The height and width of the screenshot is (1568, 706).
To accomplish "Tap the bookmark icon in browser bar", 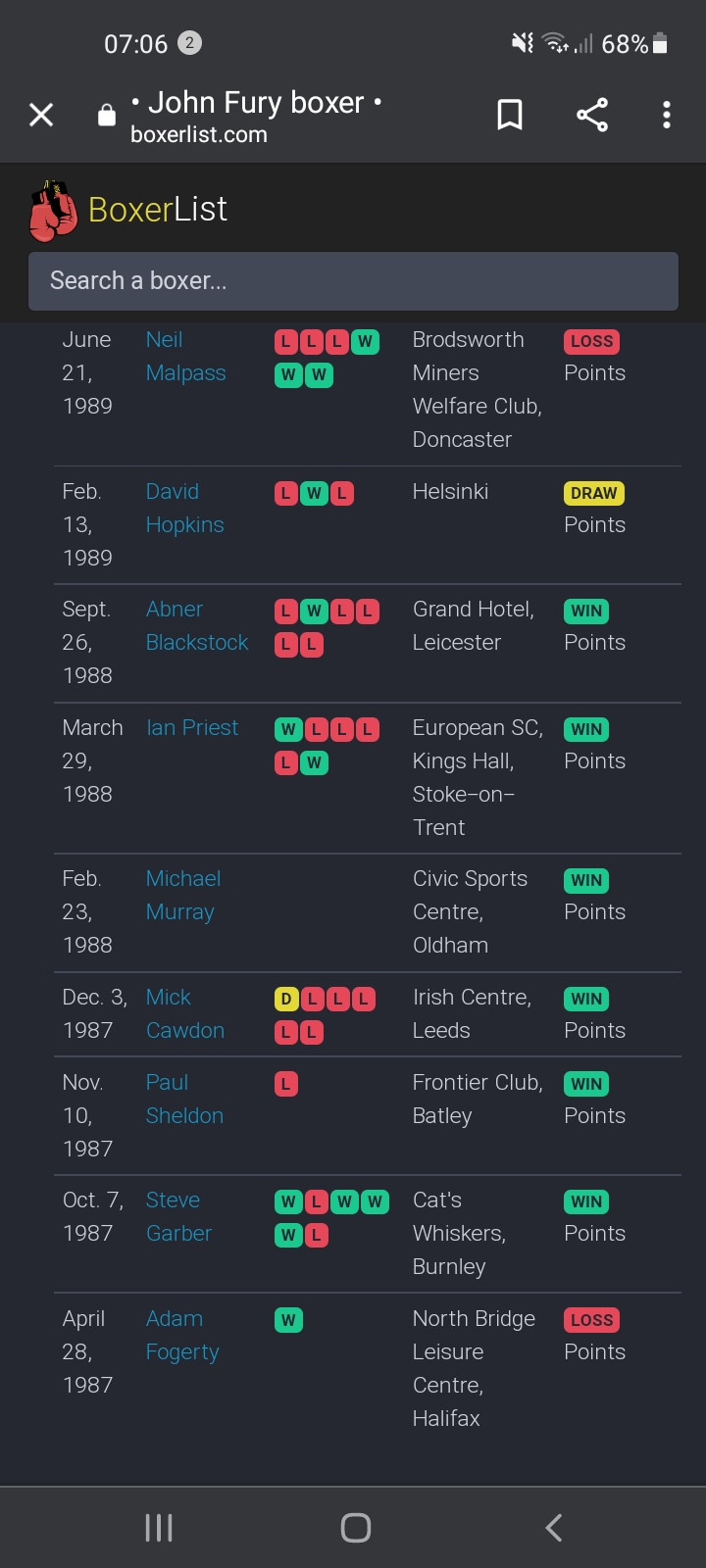I will (x=510, y=115).
